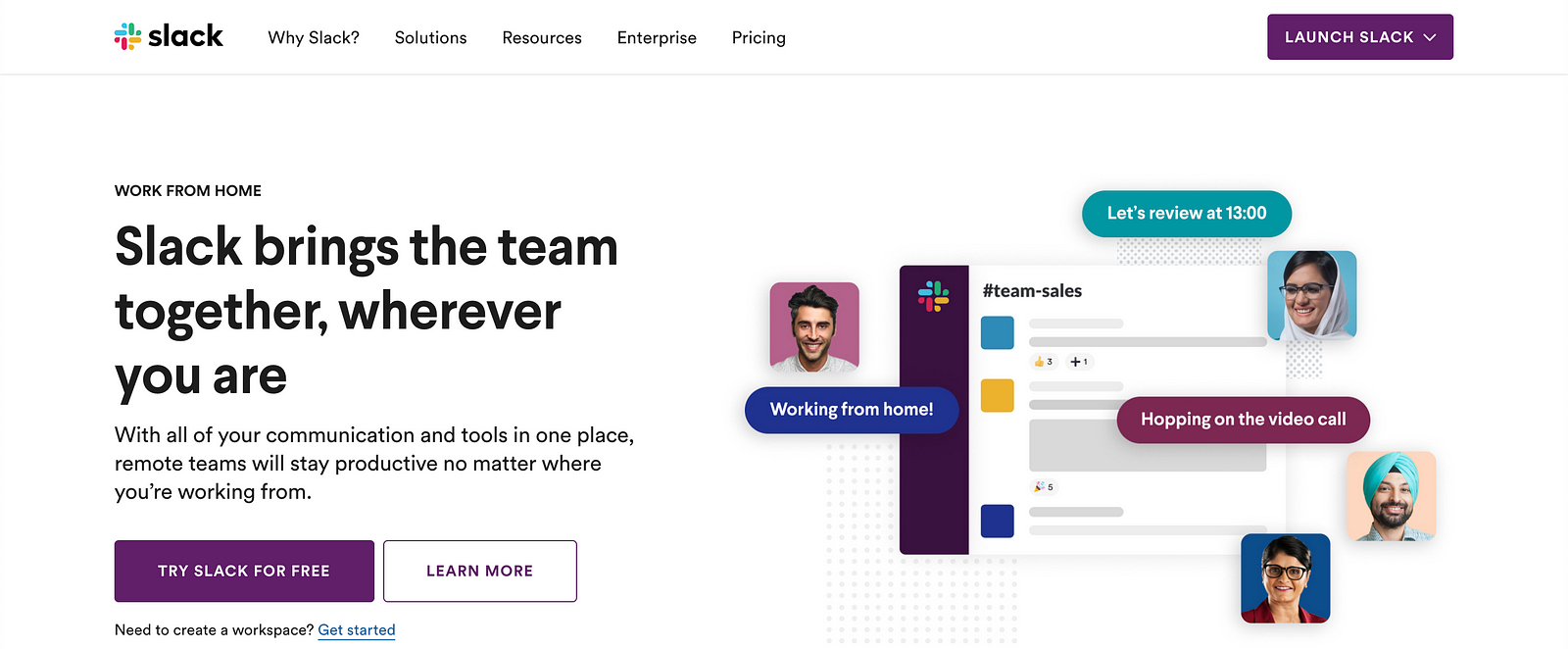Viewport: 1568px width, 649px height.
Task: Click Try Slack for Free
Action: (x=244, y=571)
